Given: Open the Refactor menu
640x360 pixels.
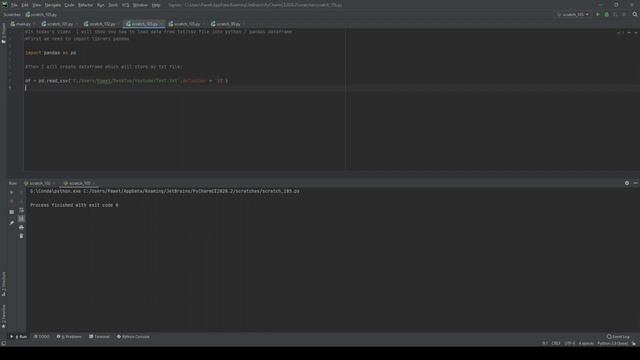Looking at the screenshot, I should click(x=85, y=5).
